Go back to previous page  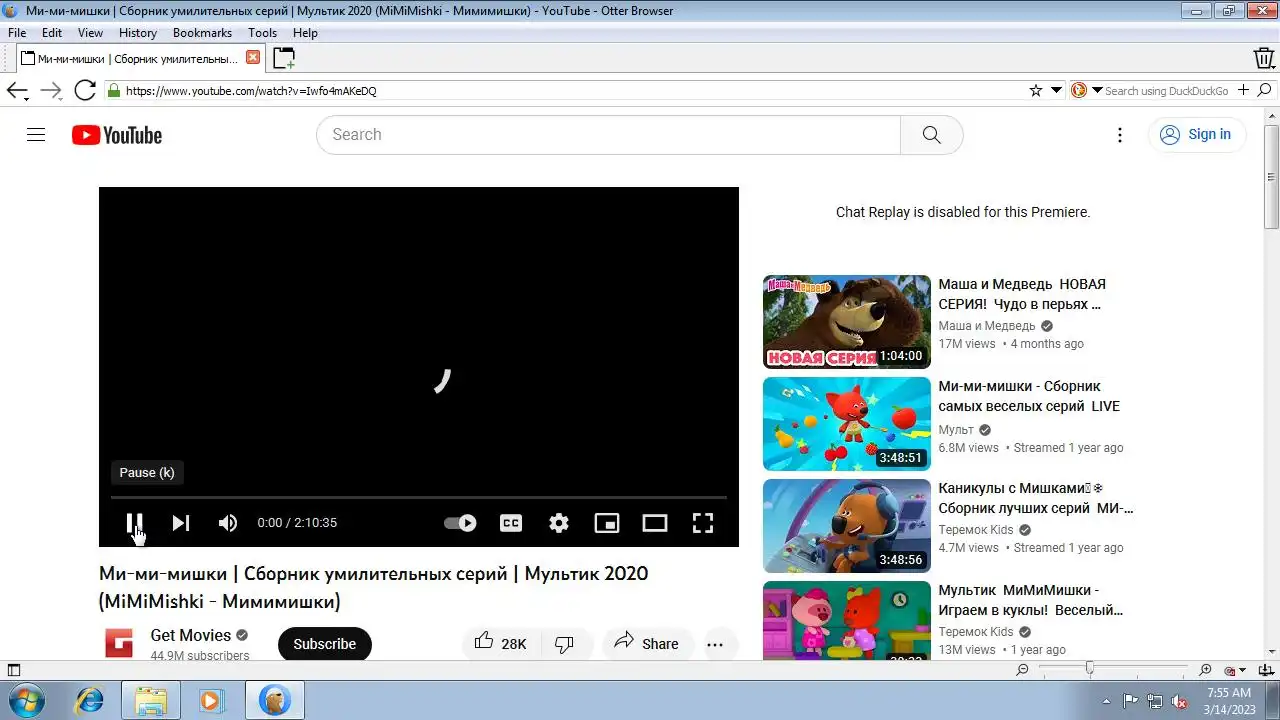point(17,91)
